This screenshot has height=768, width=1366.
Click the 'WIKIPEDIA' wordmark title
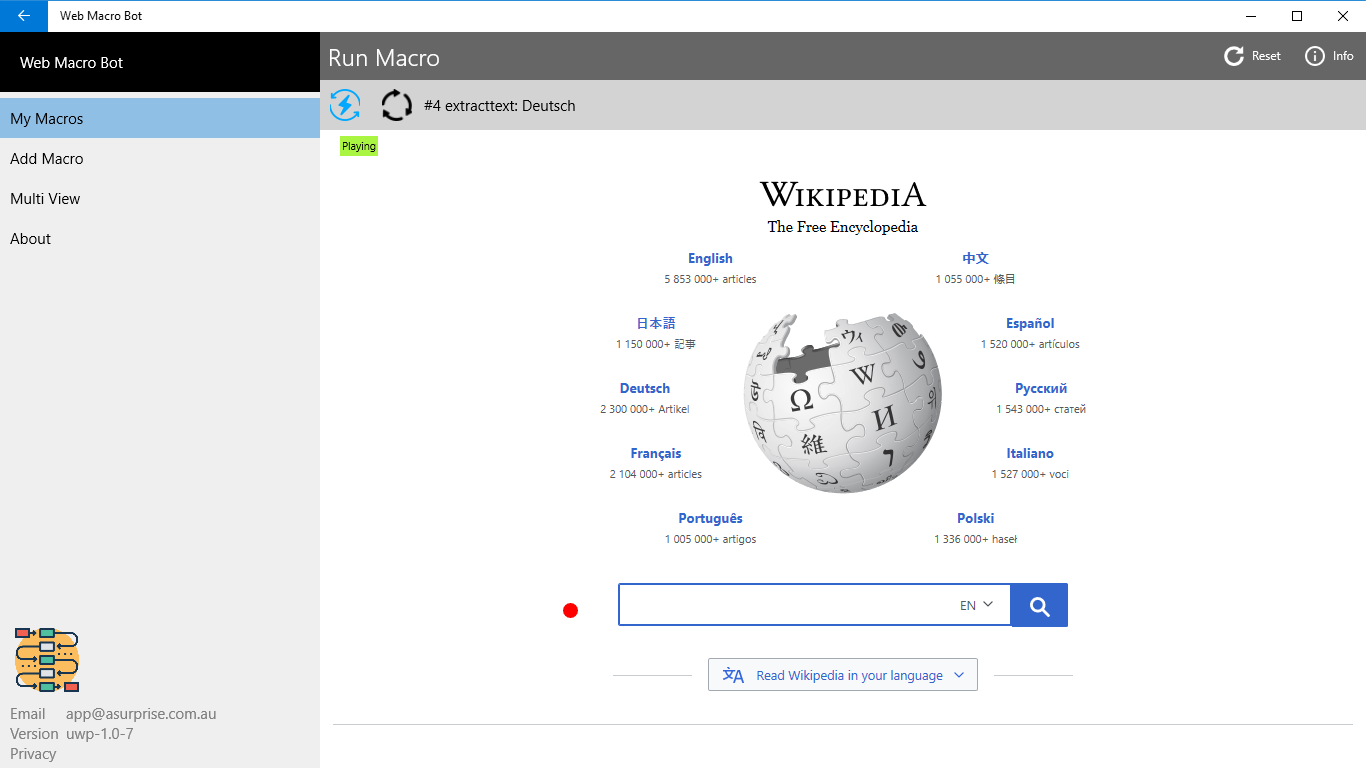[x=843, y=194]
